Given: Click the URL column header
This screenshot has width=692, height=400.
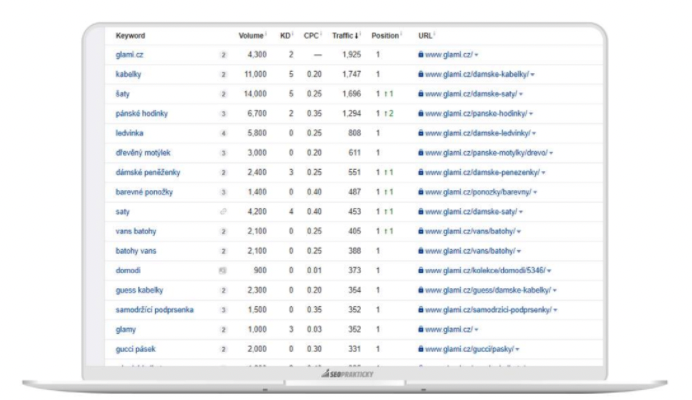Looking at the screenshot, I should click(x=425, y=36).
